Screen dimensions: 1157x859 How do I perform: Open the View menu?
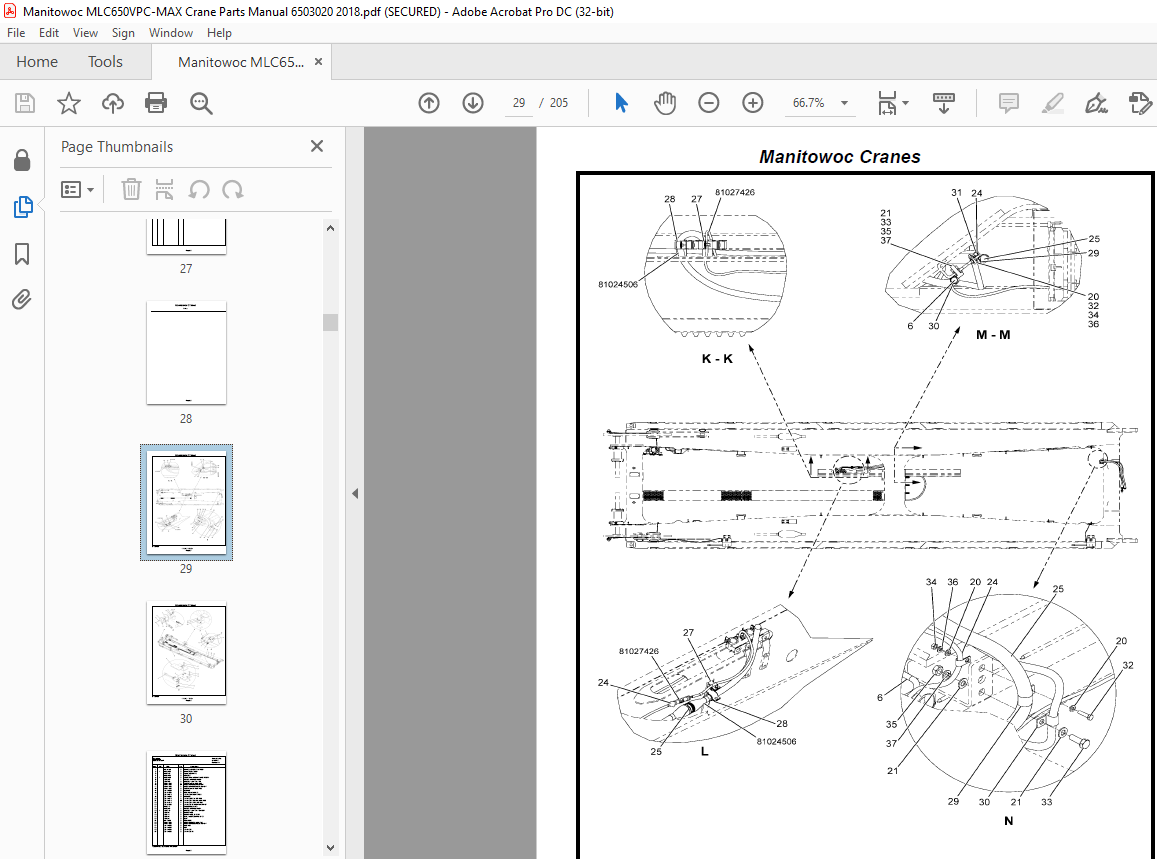[85, 32]
